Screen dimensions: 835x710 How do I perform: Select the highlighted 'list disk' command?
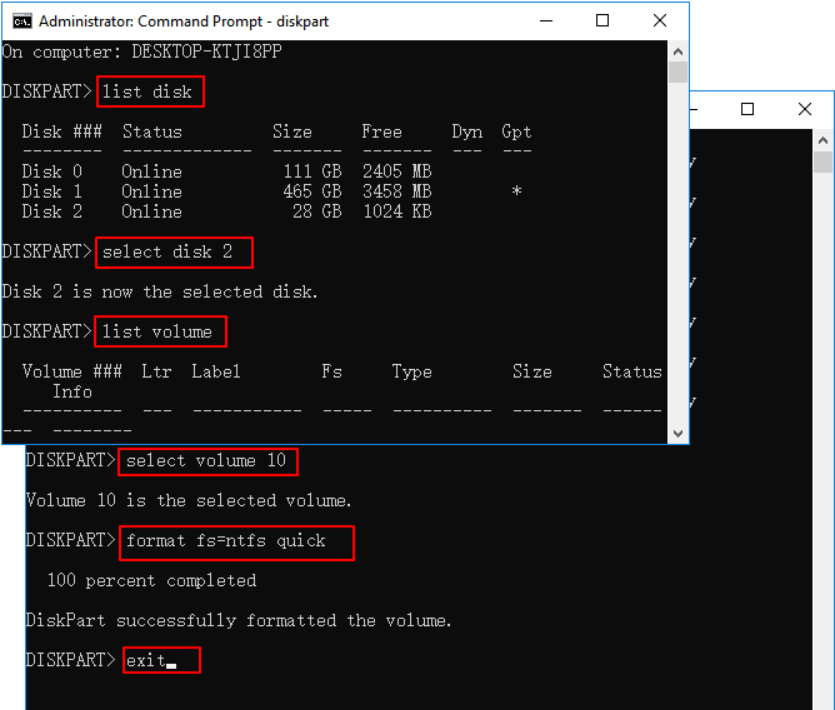[x=150, y=91]
